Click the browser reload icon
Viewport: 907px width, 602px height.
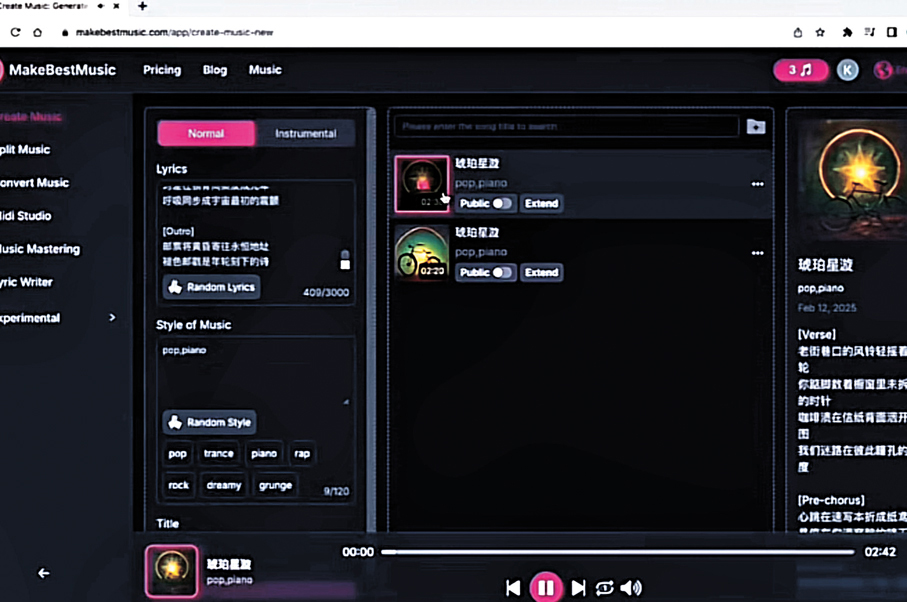click(x=16, y=32)
